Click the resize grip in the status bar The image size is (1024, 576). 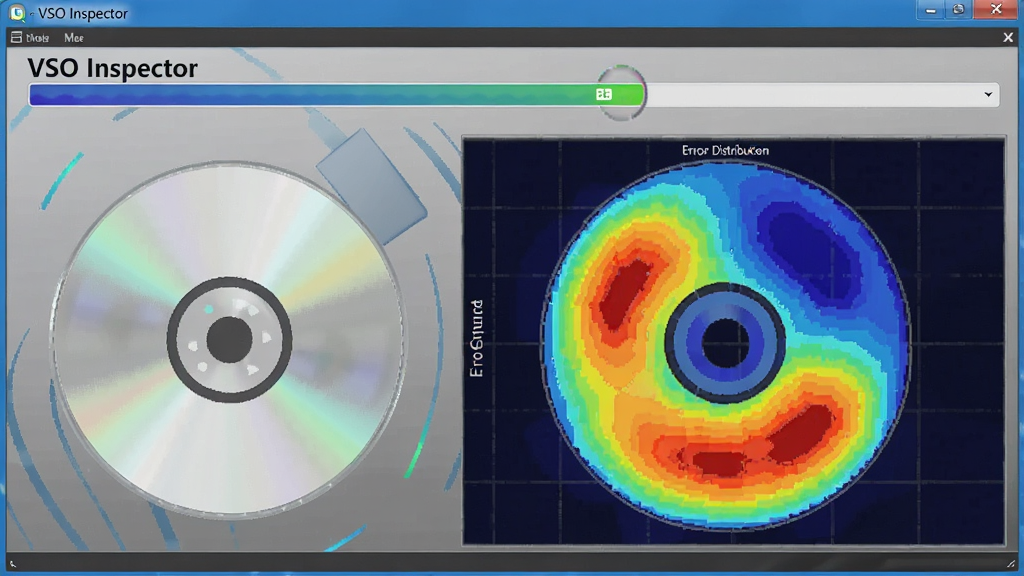coord(1010,563)
